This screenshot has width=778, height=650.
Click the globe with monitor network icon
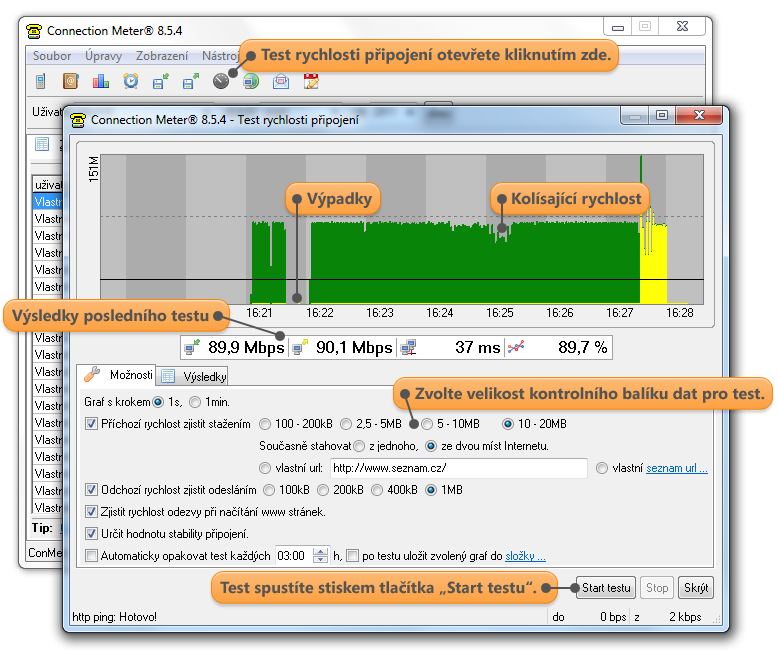tap(251, 81)
